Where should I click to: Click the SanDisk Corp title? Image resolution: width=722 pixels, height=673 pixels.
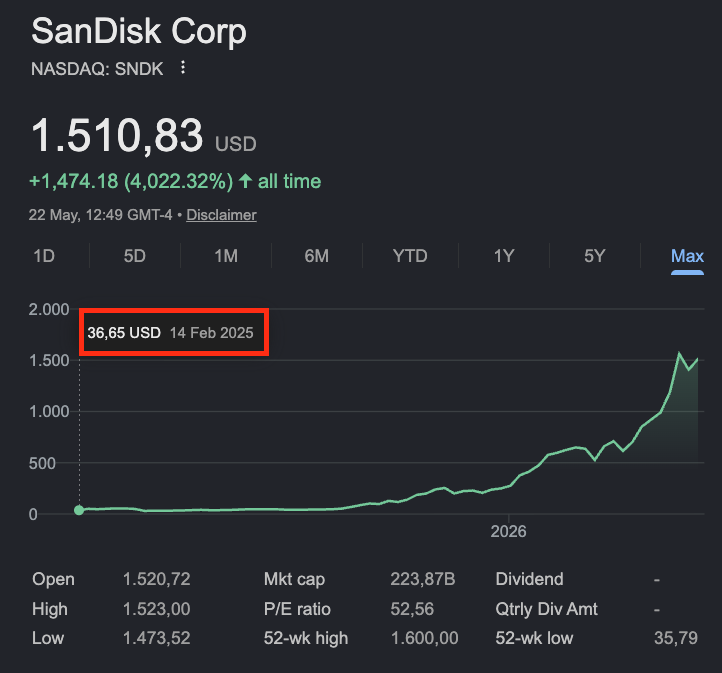click(x=139, y=32)
